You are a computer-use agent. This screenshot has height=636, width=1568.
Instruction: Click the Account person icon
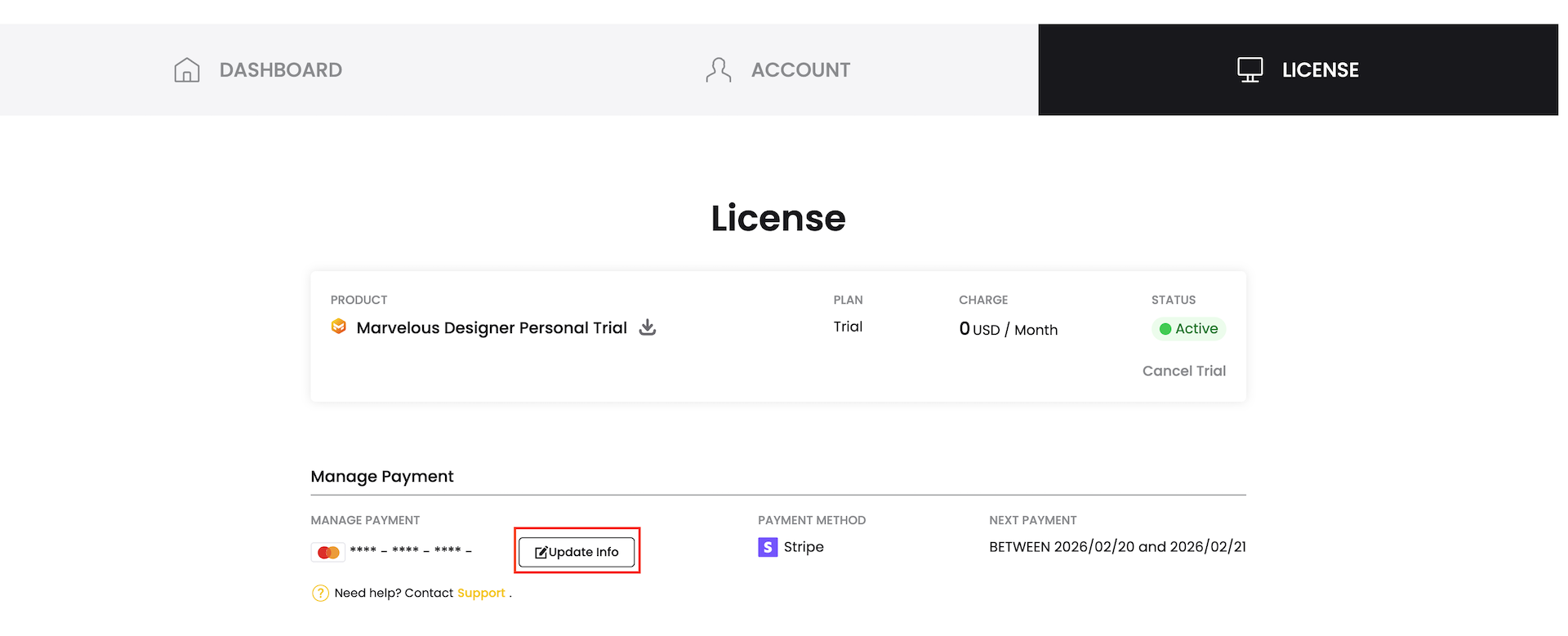coord(719,70)
